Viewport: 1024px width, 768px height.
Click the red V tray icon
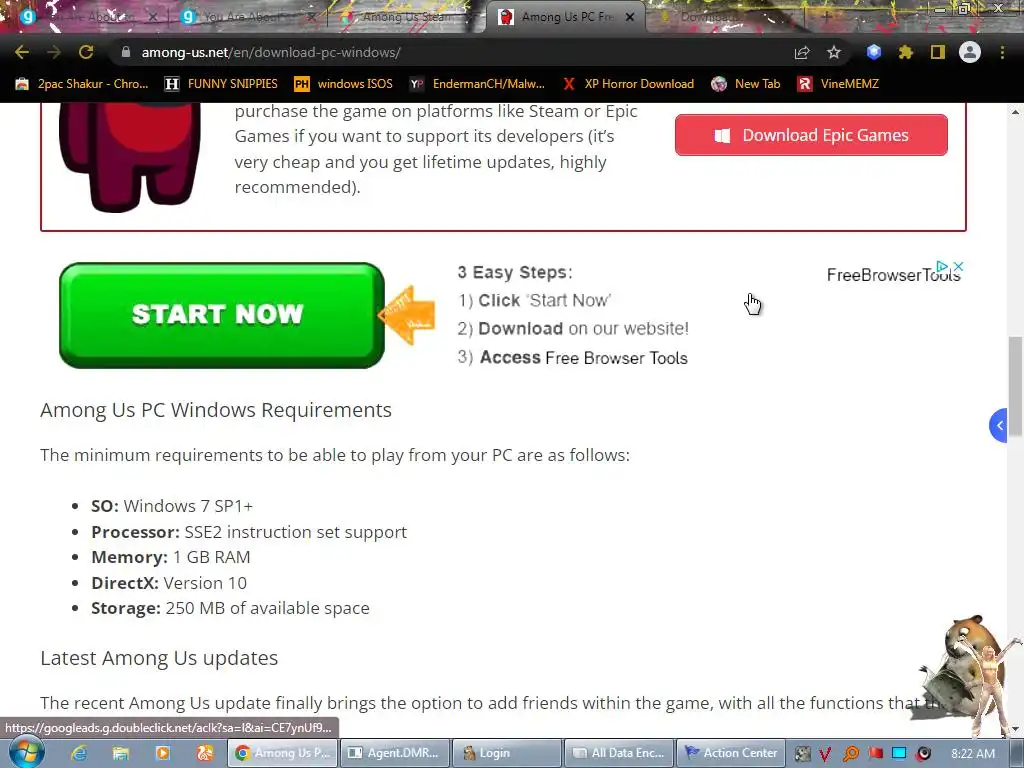point(825,754)
